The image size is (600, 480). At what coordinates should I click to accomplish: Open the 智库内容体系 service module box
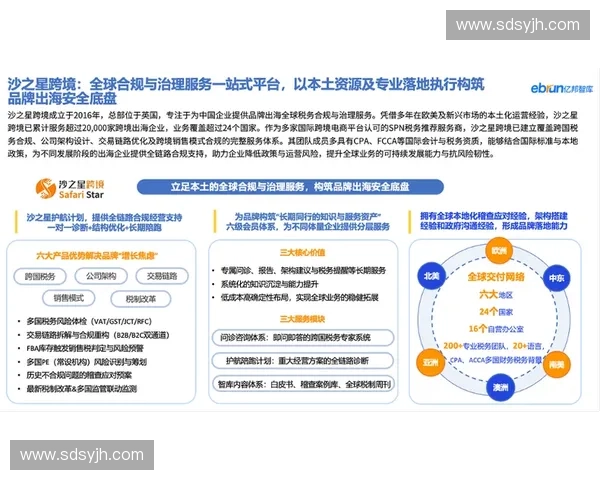303,384
